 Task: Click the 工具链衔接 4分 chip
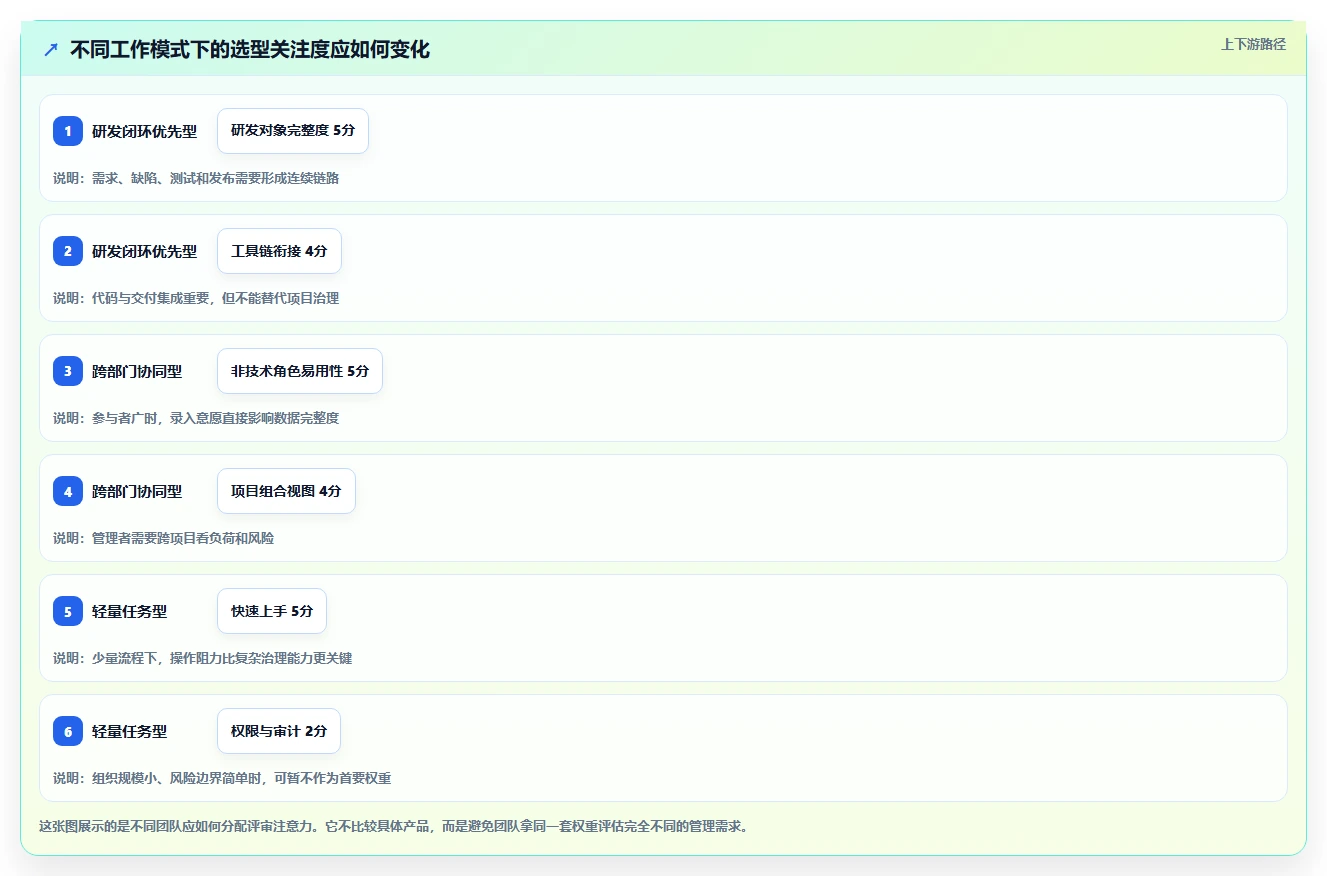[x=279, y=251]
